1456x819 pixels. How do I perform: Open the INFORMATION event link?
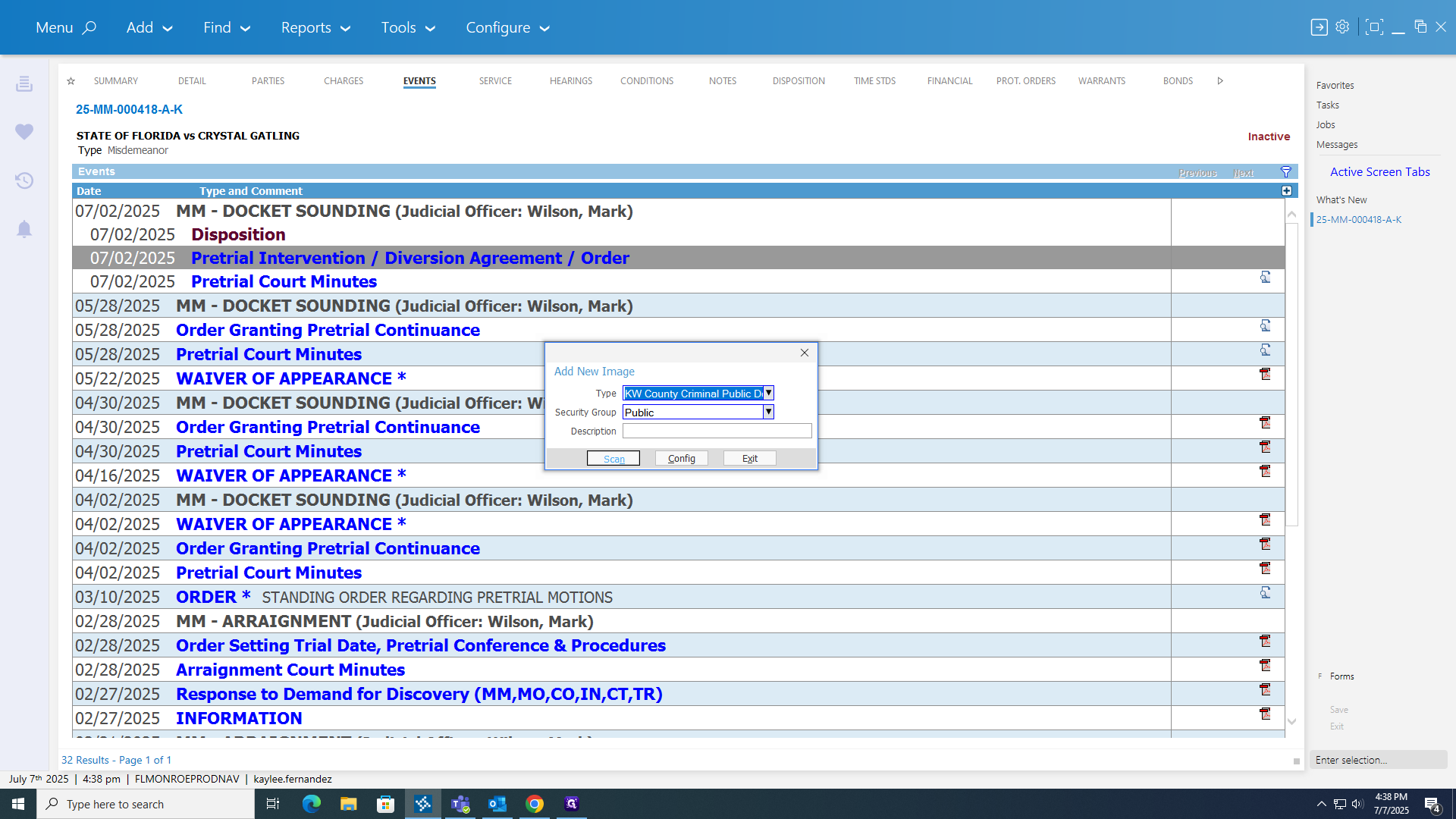[x=239, y=719]
